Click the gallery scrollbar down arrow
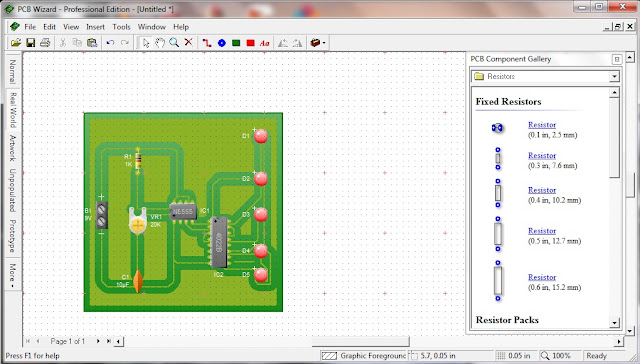This screenshot has width=640, height=364. click(614, 323)
